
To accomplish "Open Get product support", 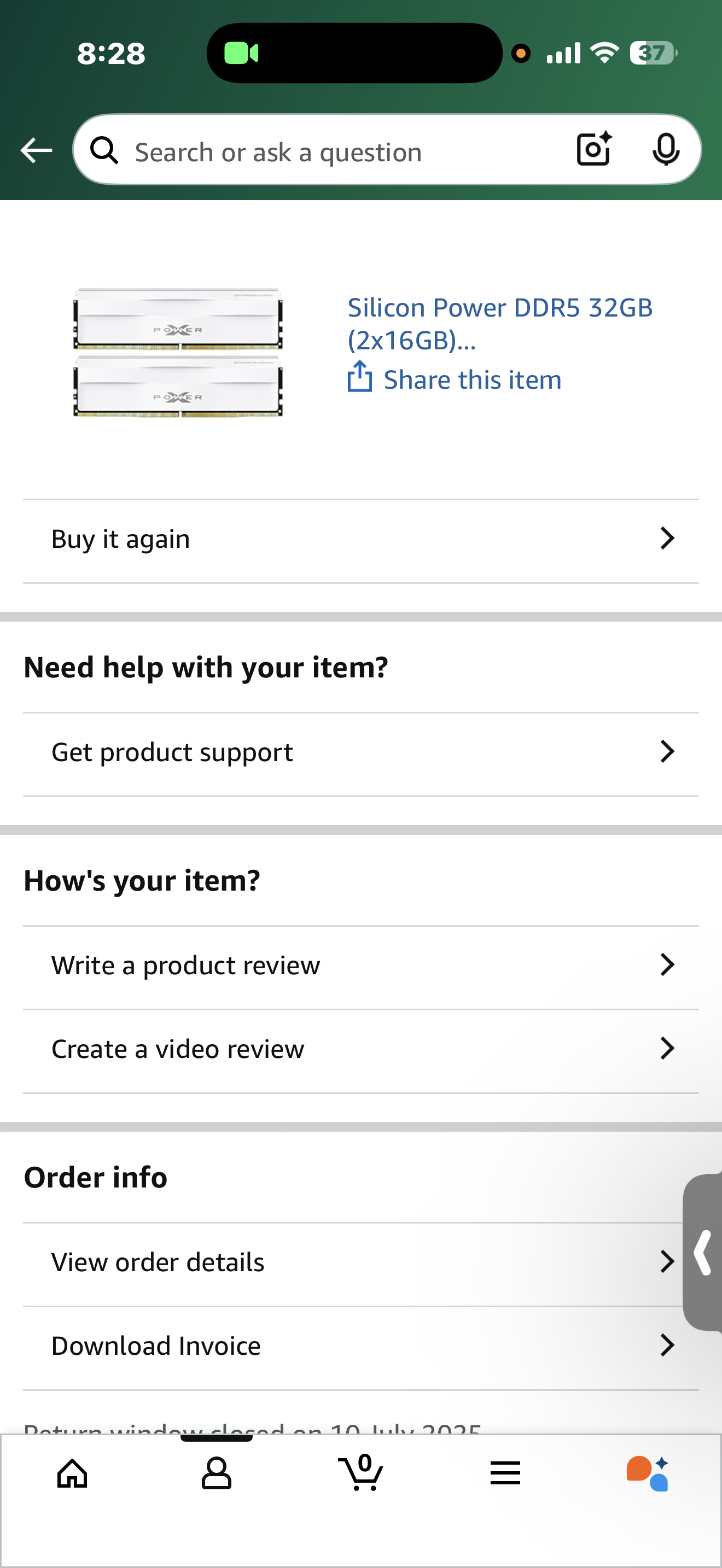I will (x=360, y=752).
